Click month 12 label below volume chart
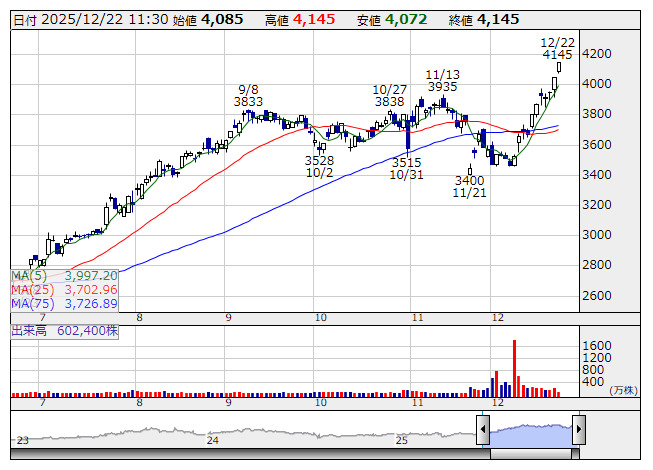This screenshot has height=470, width=653. [498, 403]
